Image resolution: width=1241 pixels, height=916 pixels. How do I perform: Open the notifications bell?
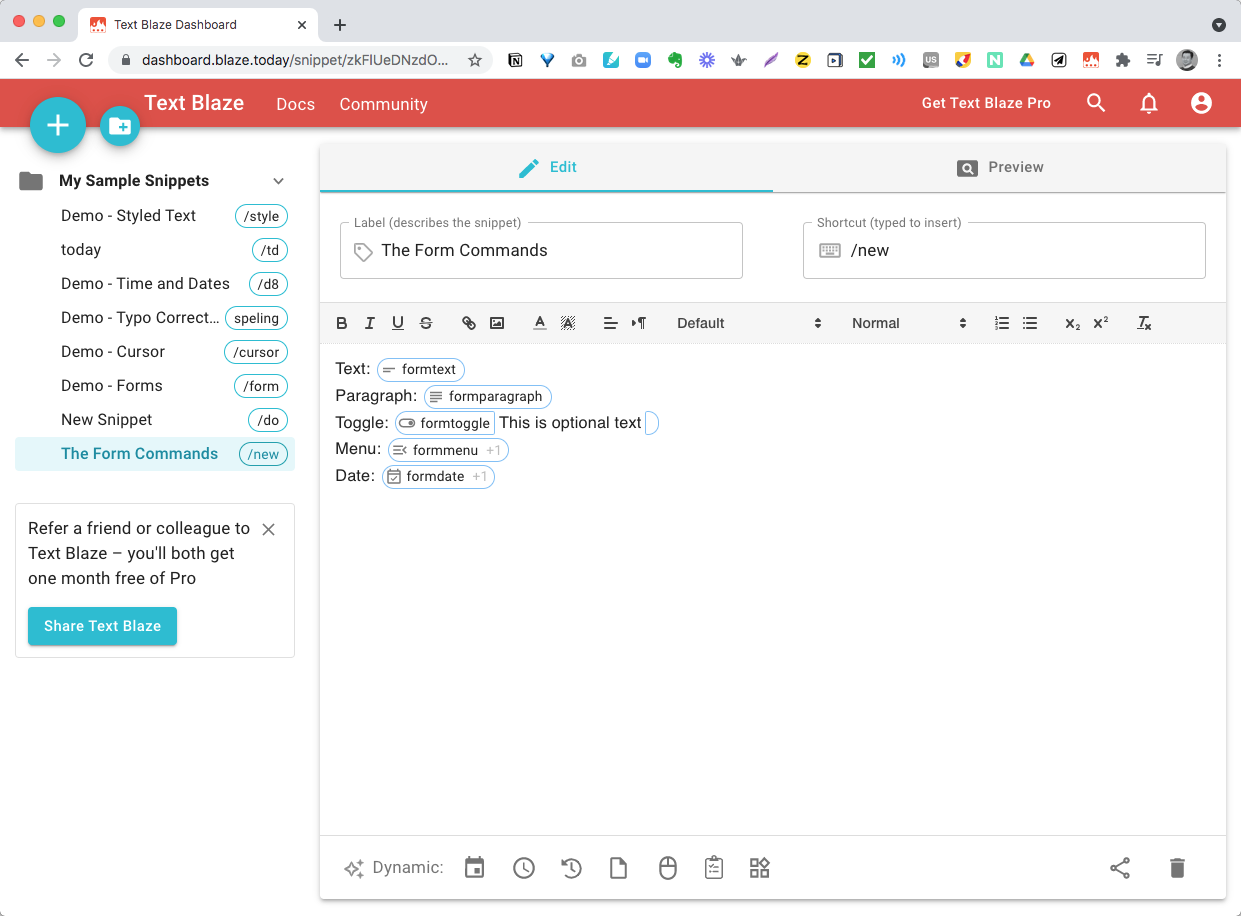pyautogui.click(x=1149, y=103)
